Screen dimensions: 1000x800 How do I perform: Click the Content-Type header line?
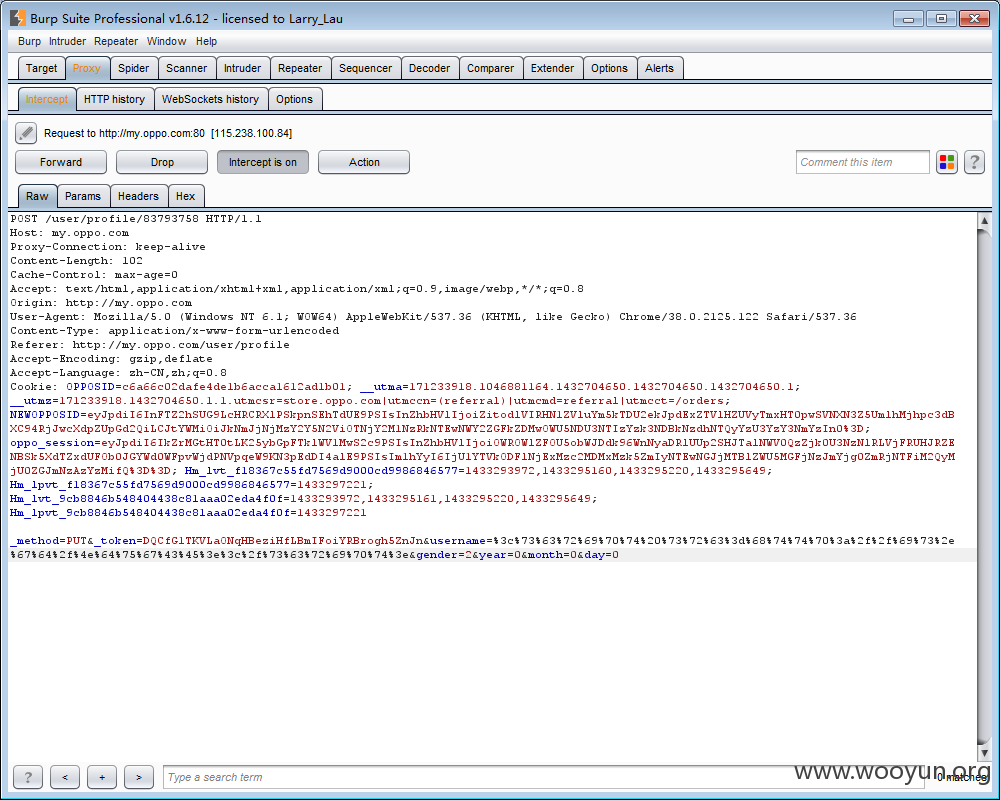pos(175,331)
